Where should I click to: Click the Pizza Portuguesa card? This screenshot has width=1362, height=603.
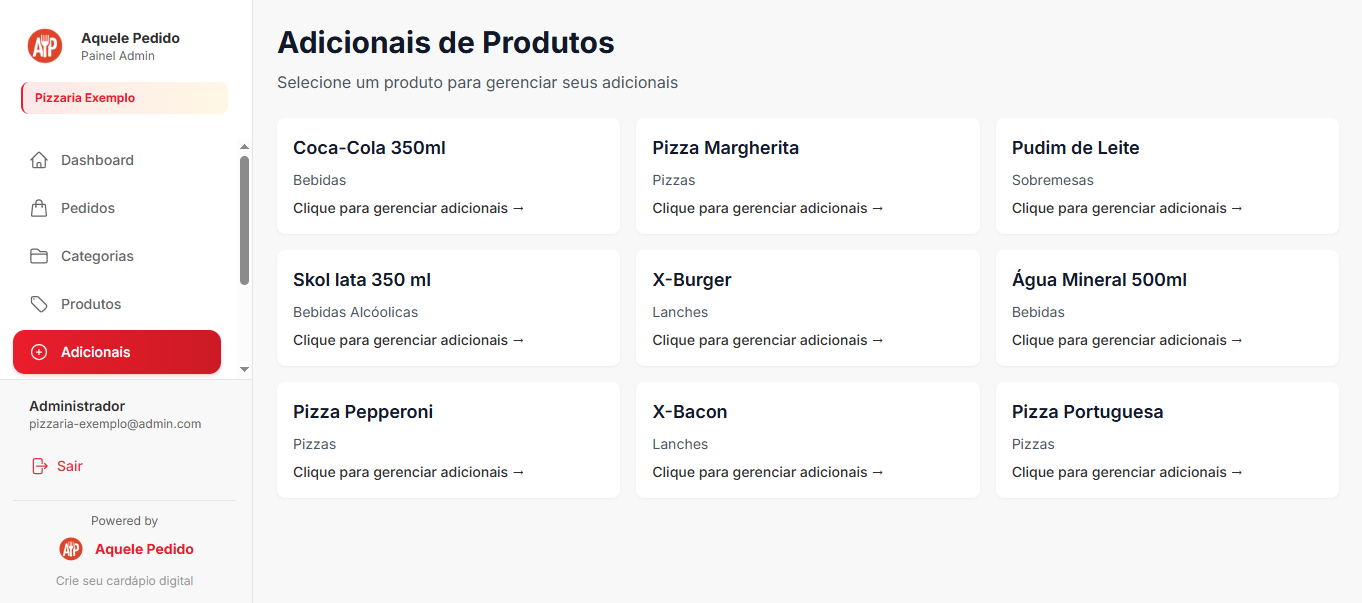pos(1166,440)
